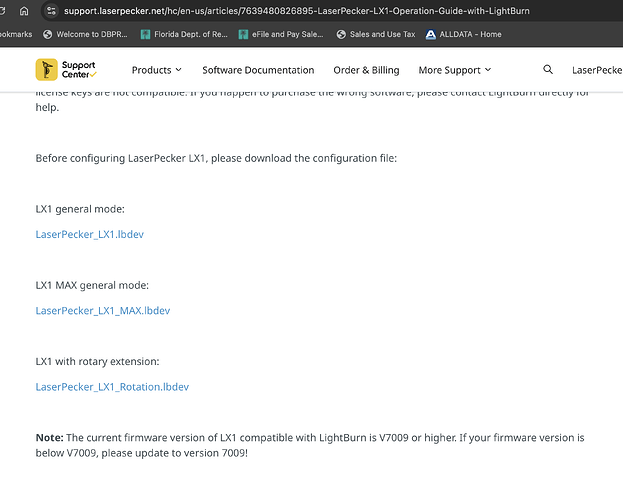This screenshot has width=623, height=500.
Task: Go to Order & Billing section
Action: tap(366, 70)
